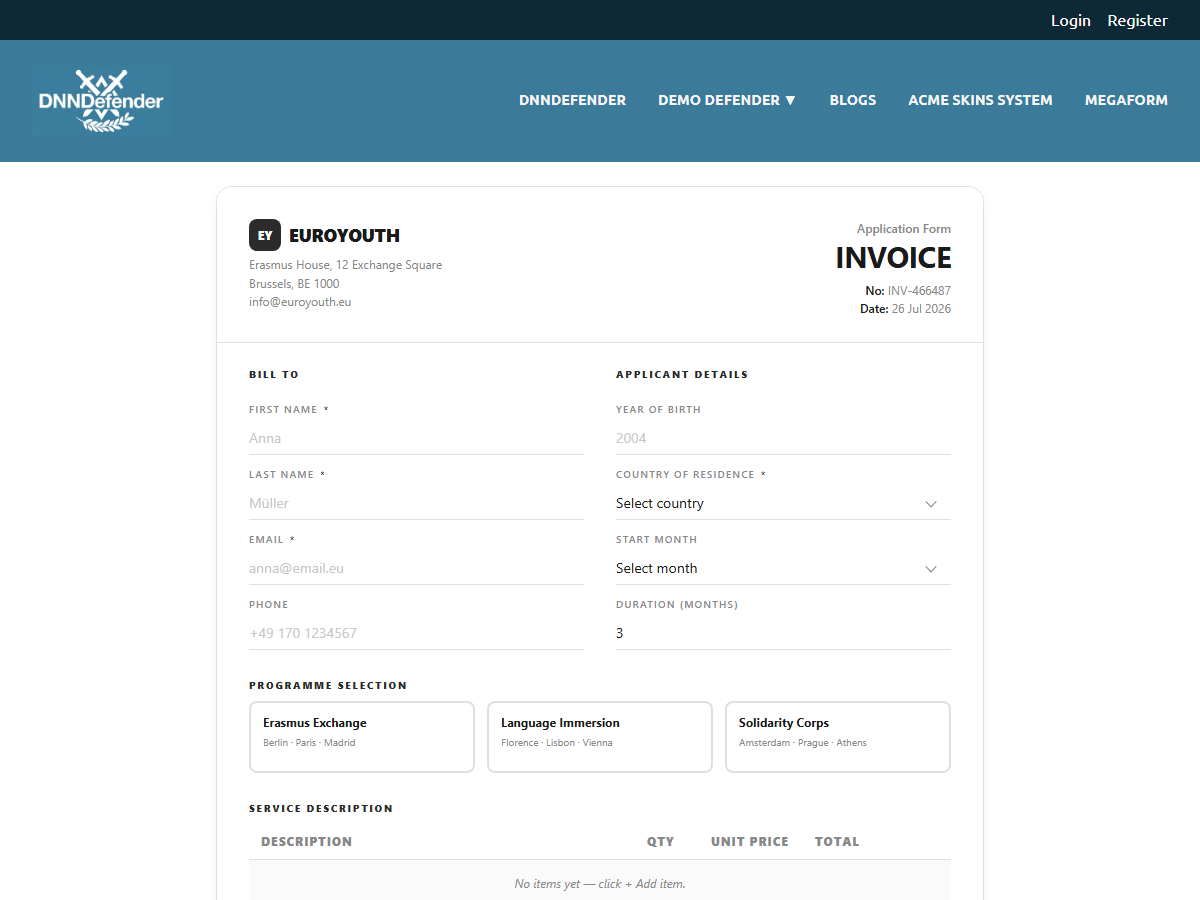Expand the DEMO DEFENDER menu
Viewport: 1200px width, 900px height.
click(727, 100)
